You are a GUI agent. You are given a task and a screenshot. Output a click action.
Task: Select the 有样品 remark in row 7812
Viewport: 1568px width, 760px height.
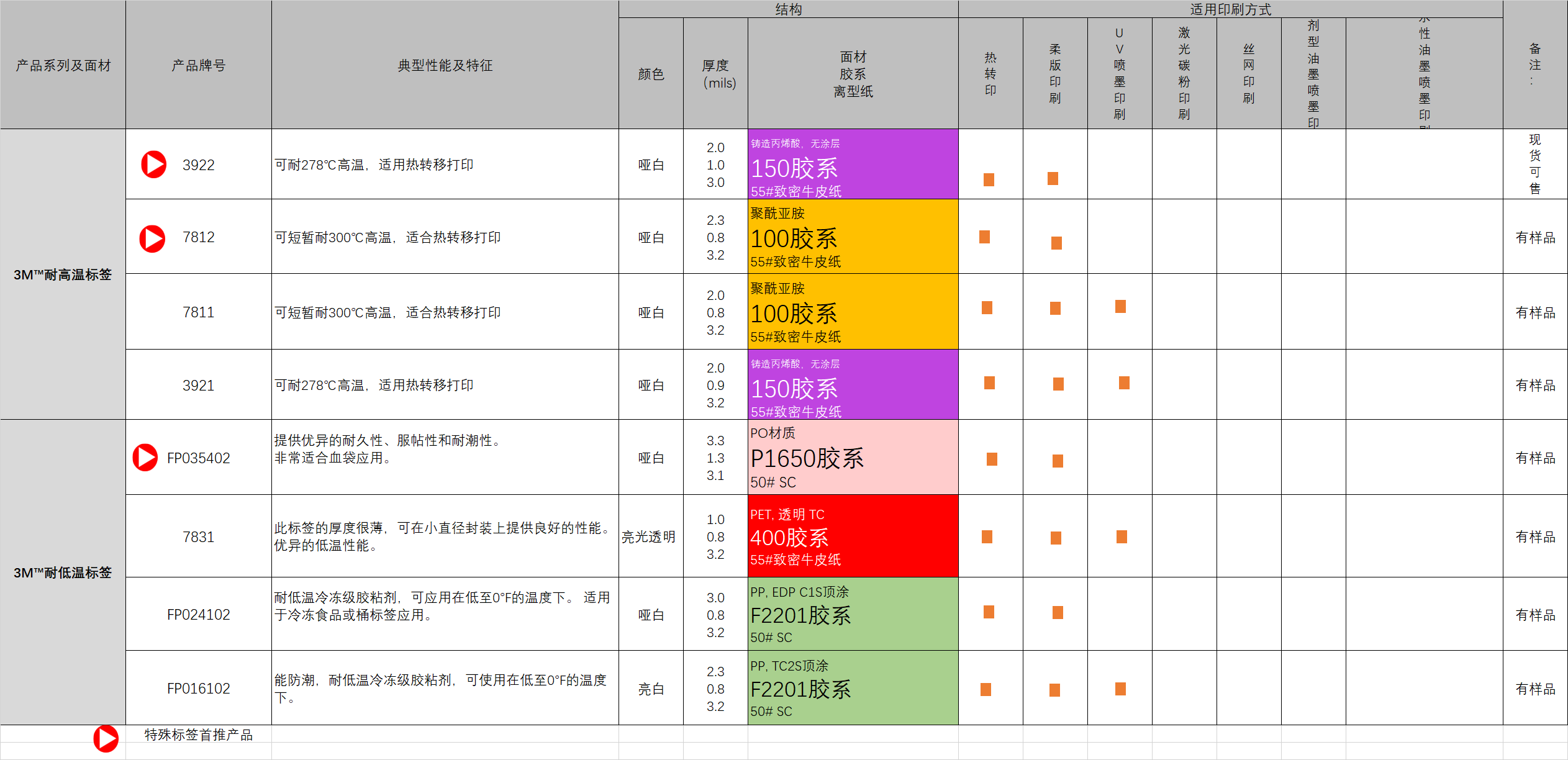click(x=1535, y=237)
